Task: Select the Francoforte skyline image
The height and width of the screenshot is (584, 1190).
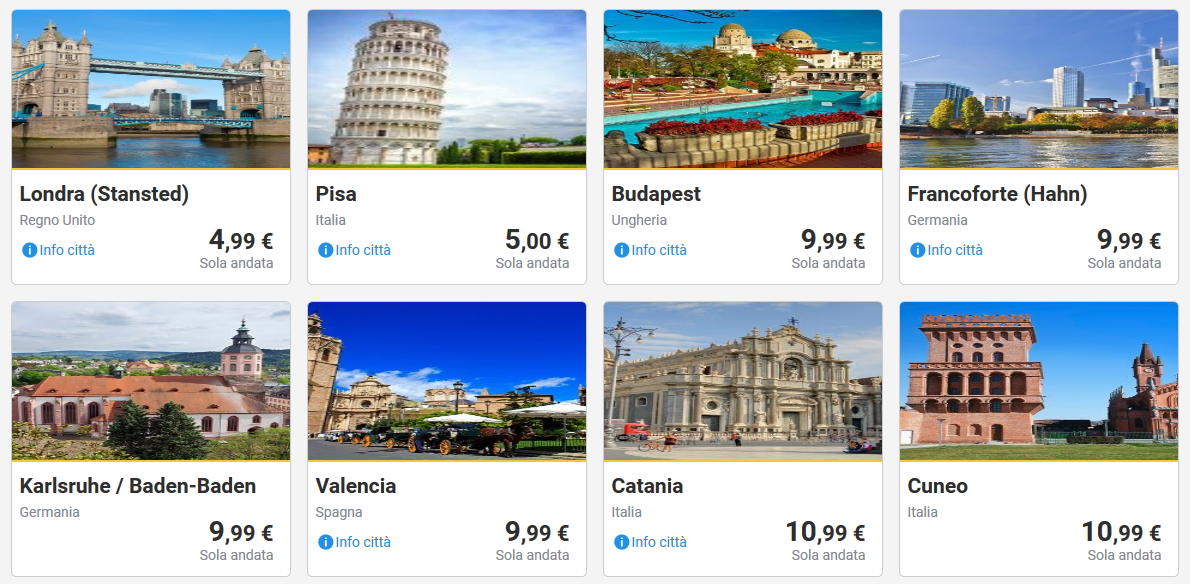Action: [1039, 89]
